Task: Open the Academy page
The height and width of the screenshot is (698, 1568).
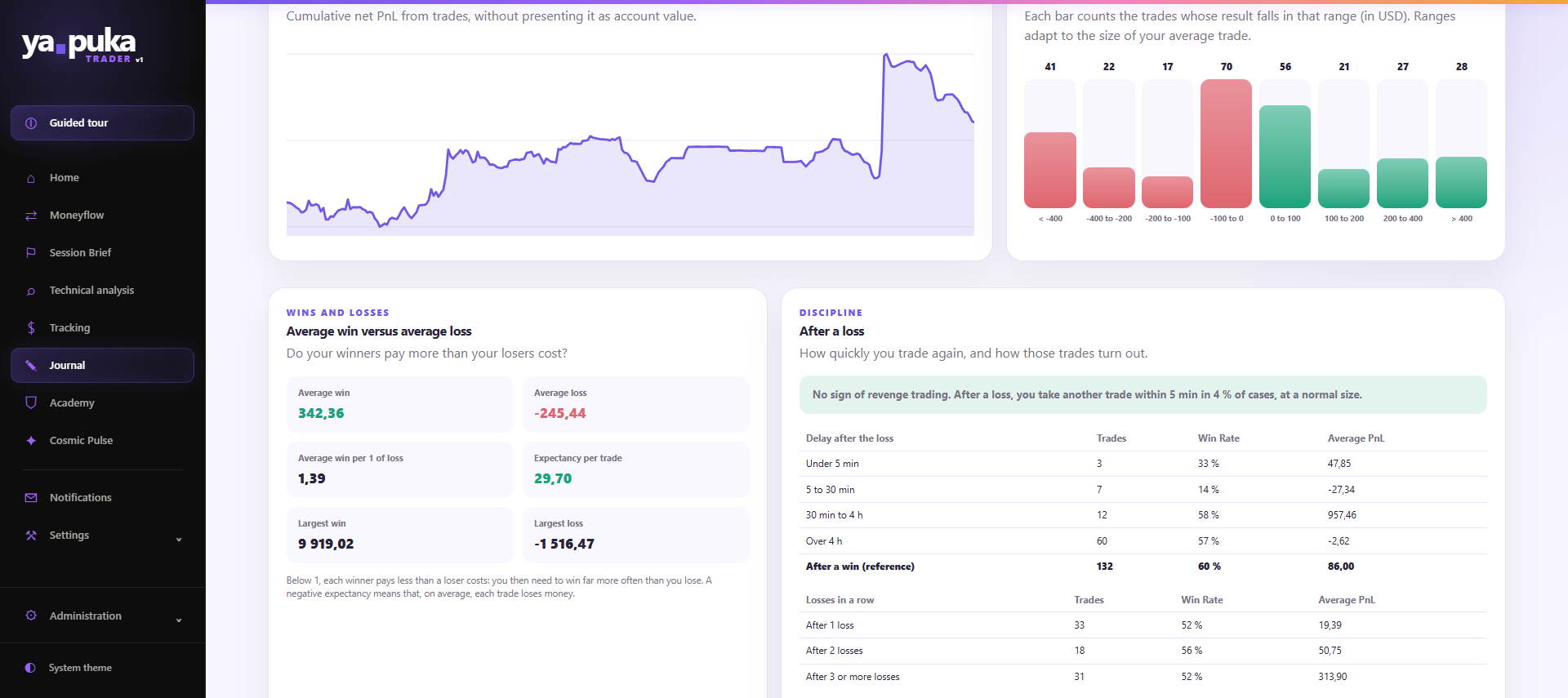Action: click(102, 403)
